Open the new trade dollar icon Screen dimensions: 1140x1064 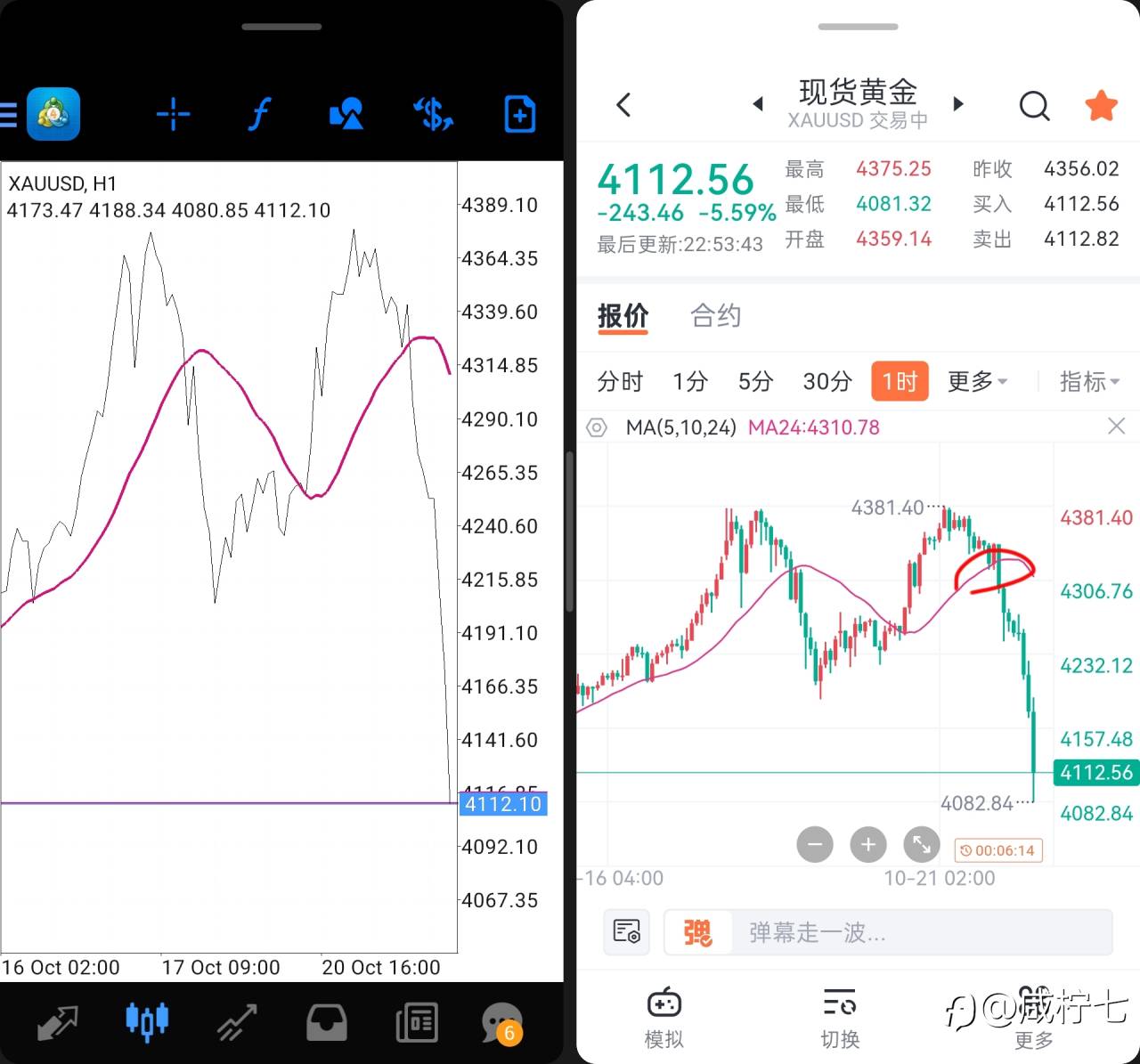[x=434, y=115]
